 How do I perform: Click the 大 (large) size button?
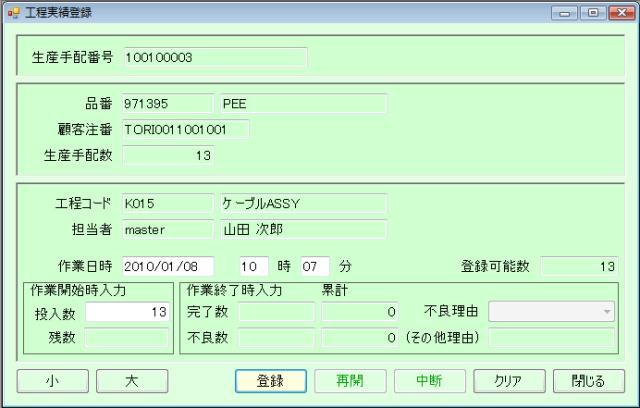(132, 381)
